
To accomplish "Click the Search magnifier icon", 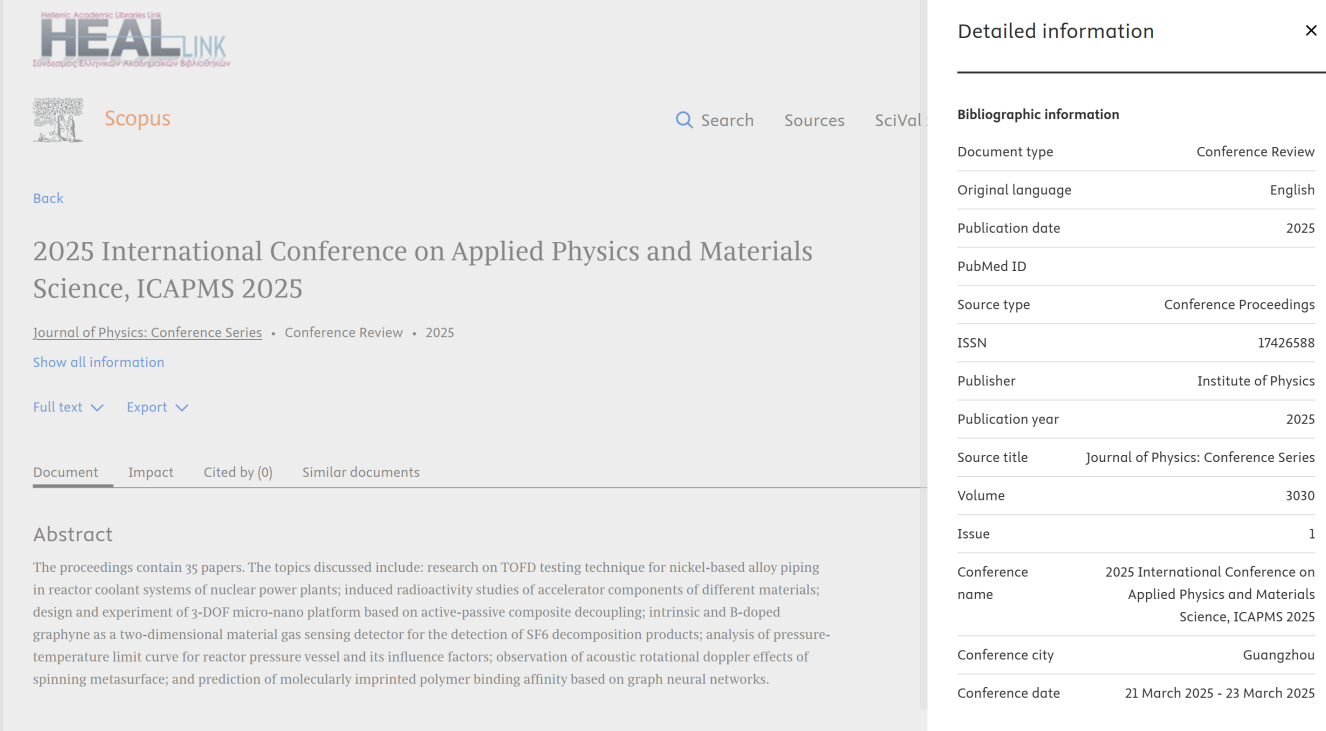I will 684,120.
